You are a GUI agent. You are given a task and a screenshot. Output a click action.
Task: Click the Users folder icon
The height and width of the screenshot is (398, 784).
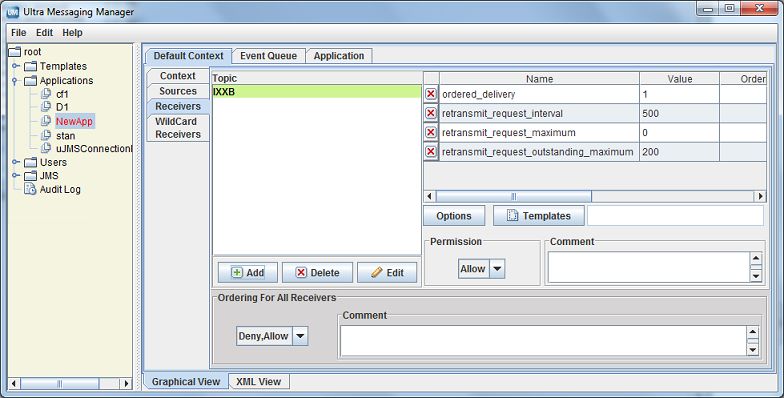click(31, 162)
